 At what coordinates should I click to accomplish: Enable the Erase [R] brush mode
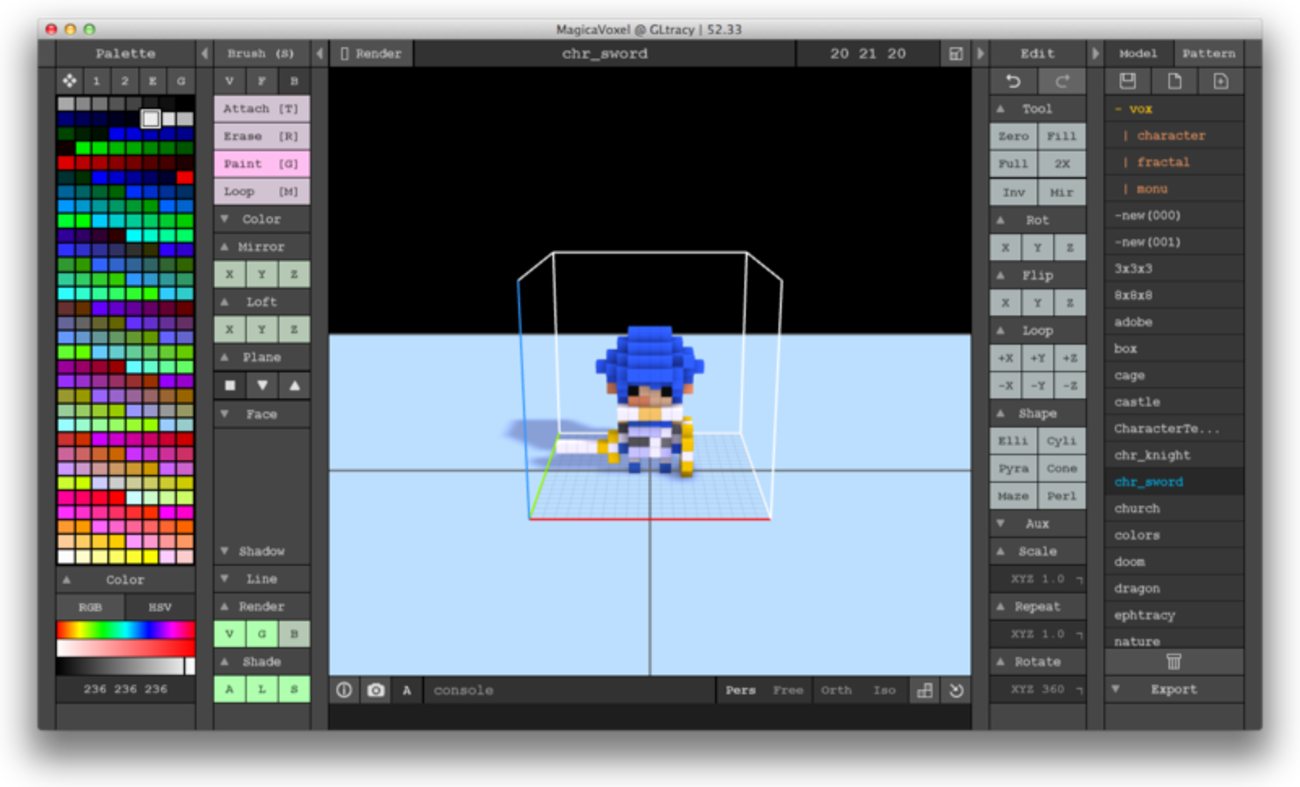point(261,136)
